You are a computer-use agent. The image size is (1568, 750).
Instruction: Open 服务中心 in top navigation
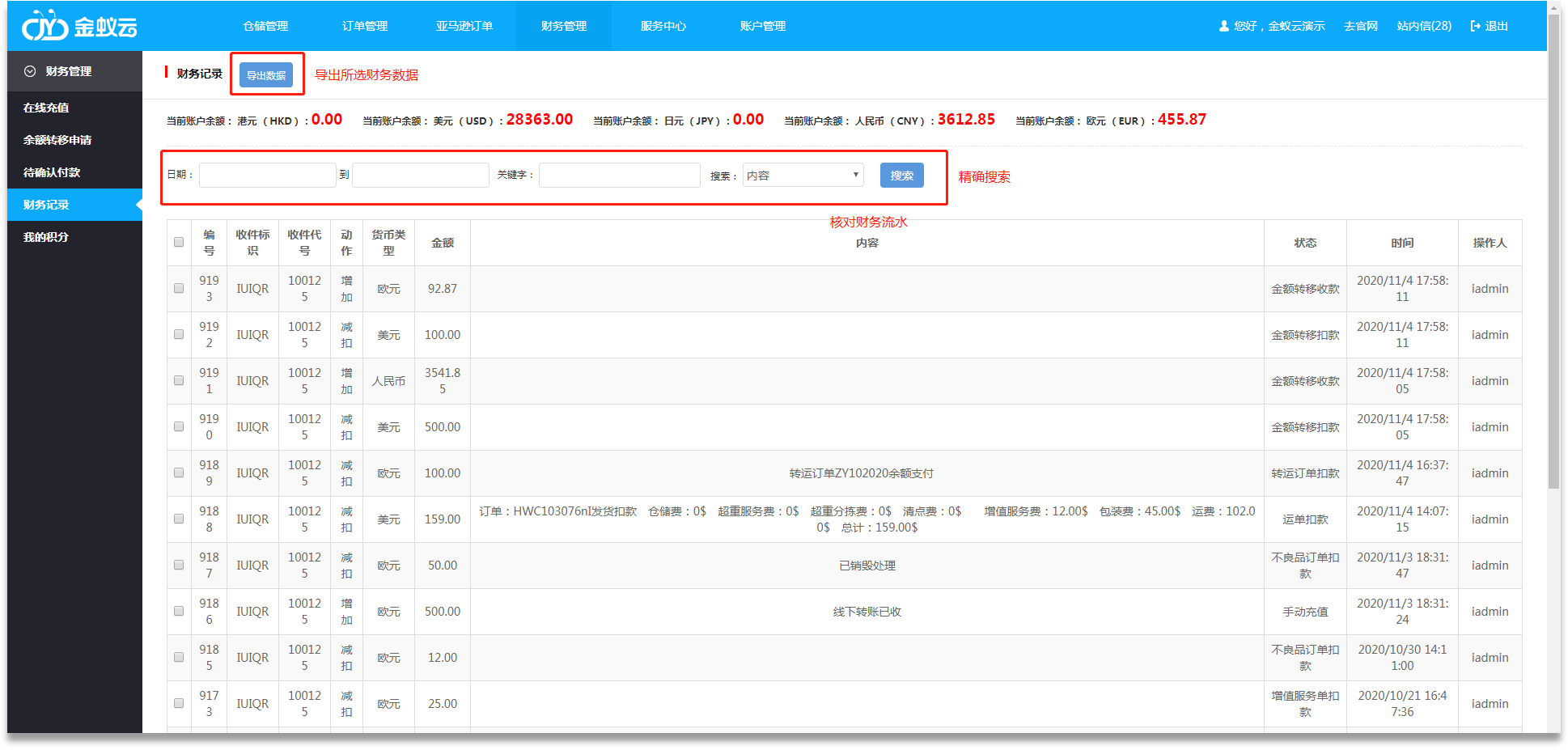[663, 26]
